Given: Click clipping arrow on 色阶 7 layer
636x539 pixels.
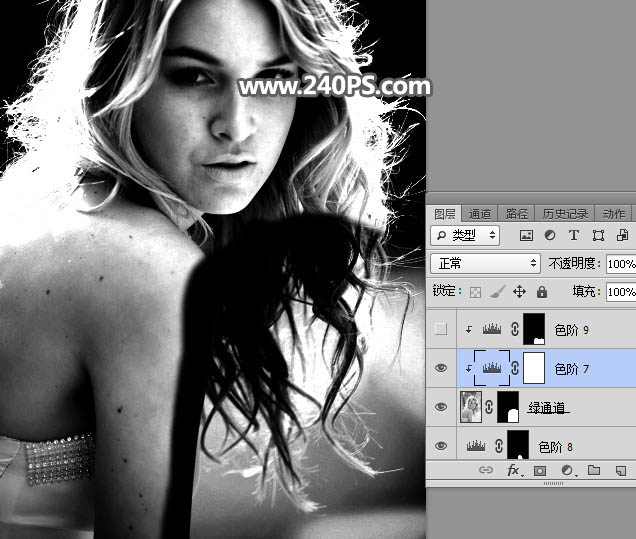Looking at the screenshot, I should (468, 368).
